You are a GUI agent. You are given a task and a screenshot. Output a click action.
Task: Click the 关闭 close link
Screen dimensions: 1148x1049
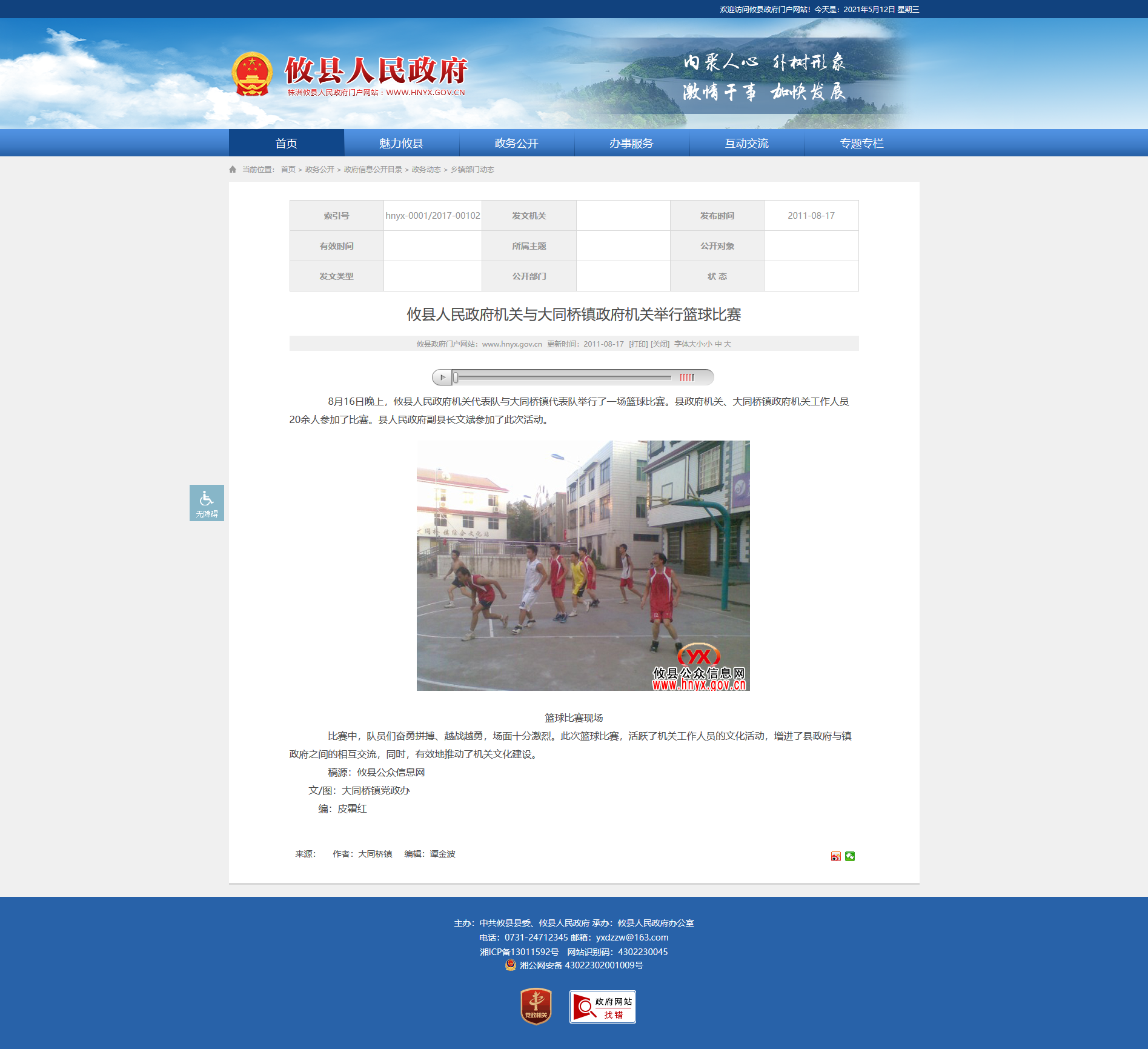coord(660,344)
